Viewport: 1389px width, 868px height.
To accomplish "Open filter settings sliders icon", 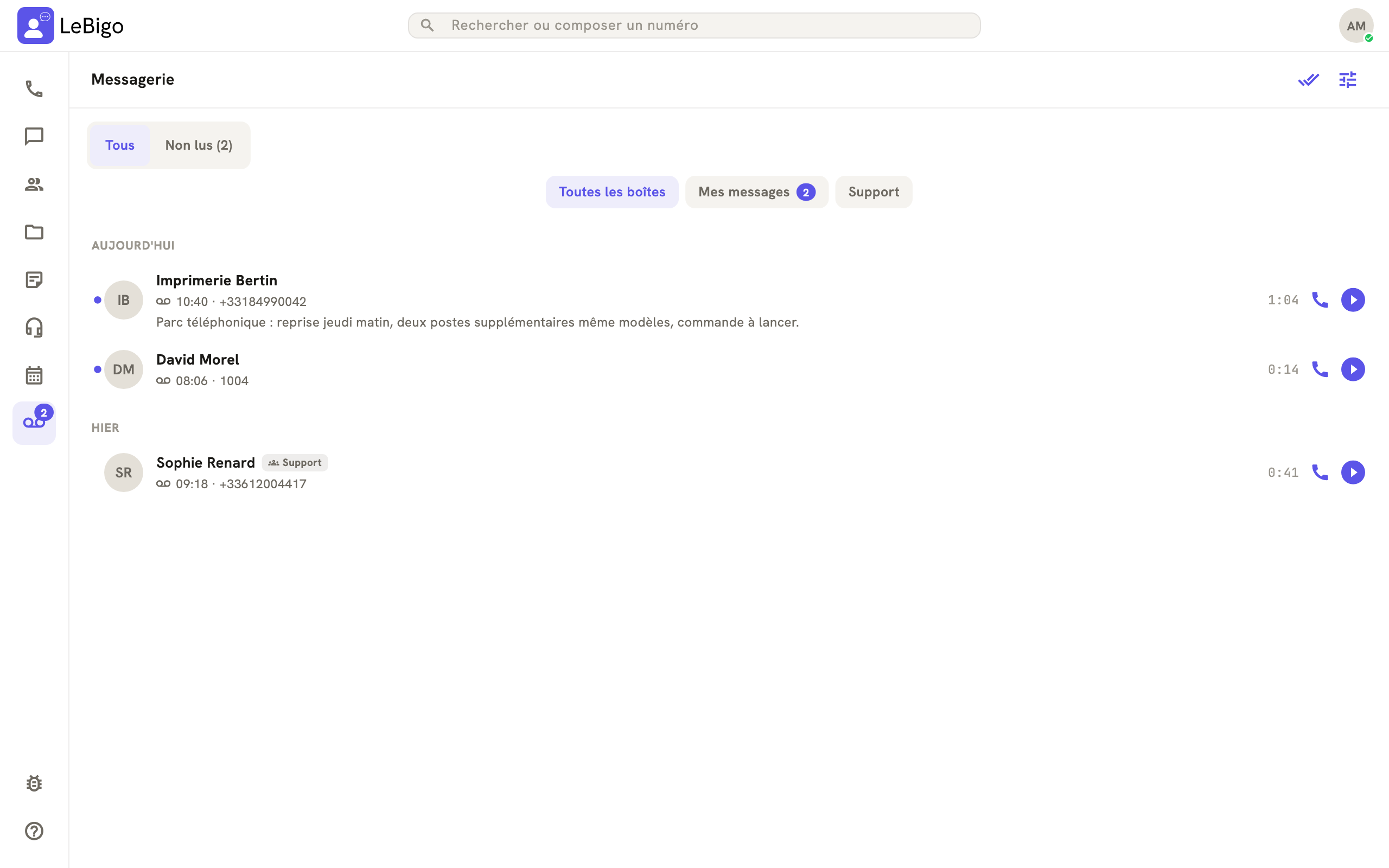I will click(x=1348, y=80).
